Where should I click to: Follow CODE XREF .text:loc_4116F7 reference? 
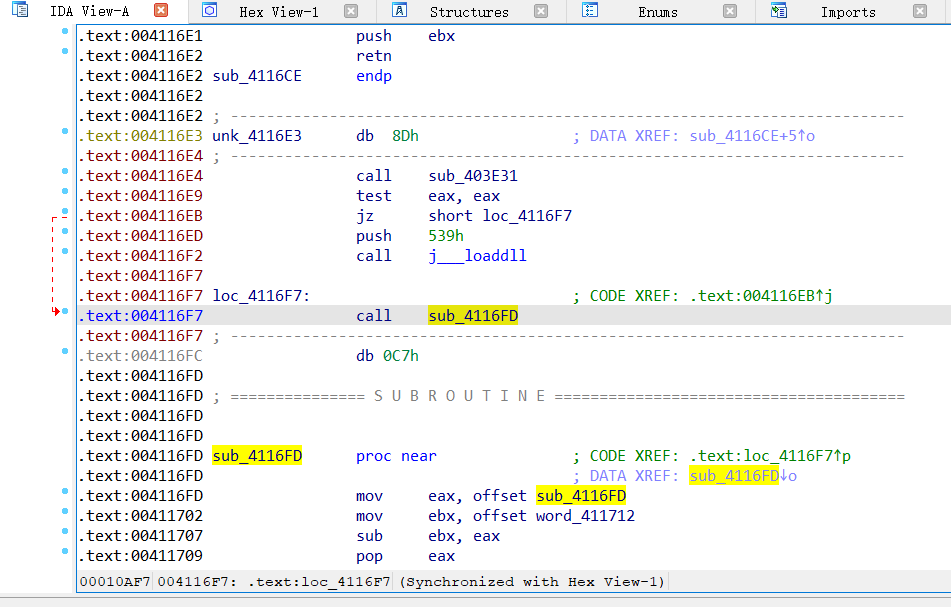point(770,456)
